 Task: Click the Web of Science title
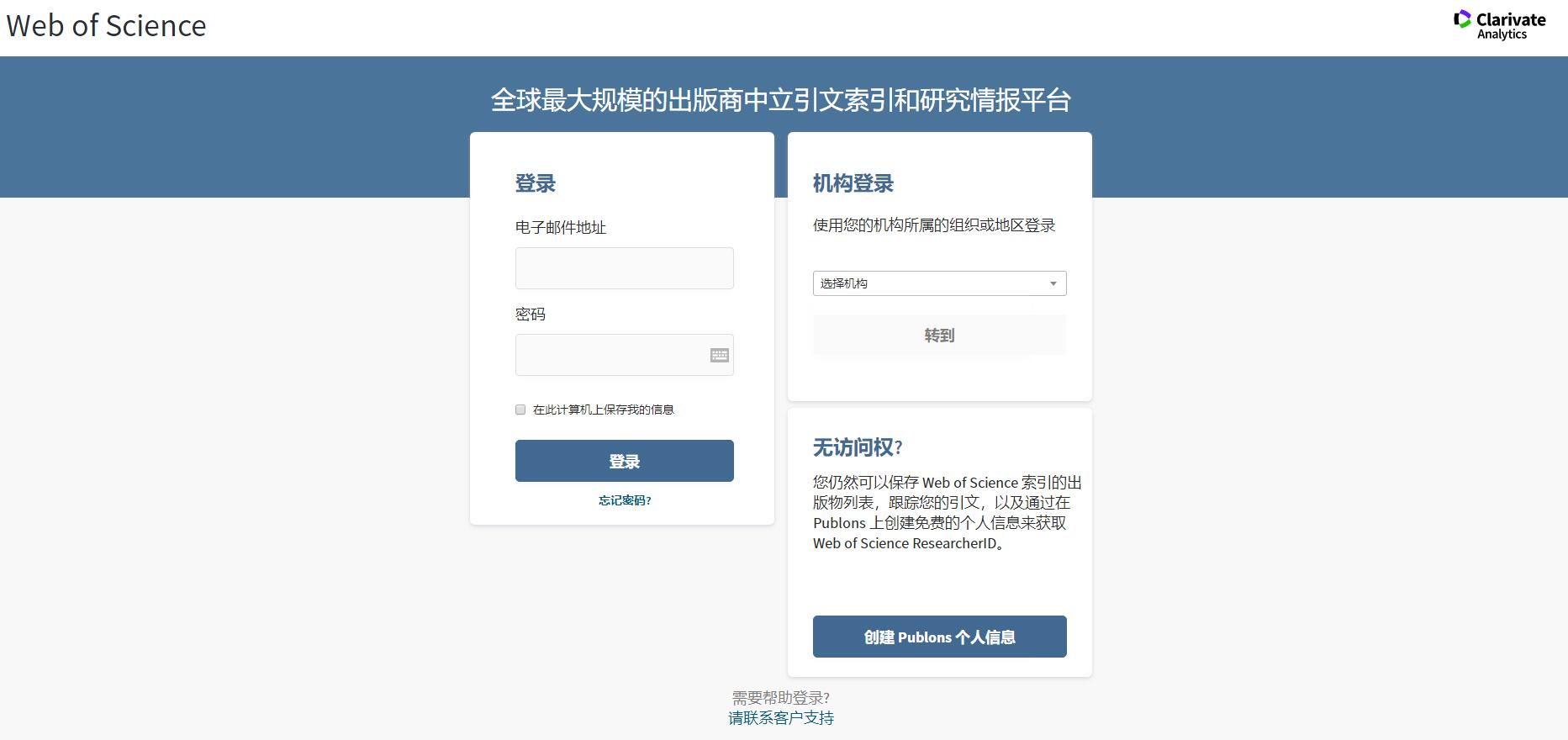[106, 26]
